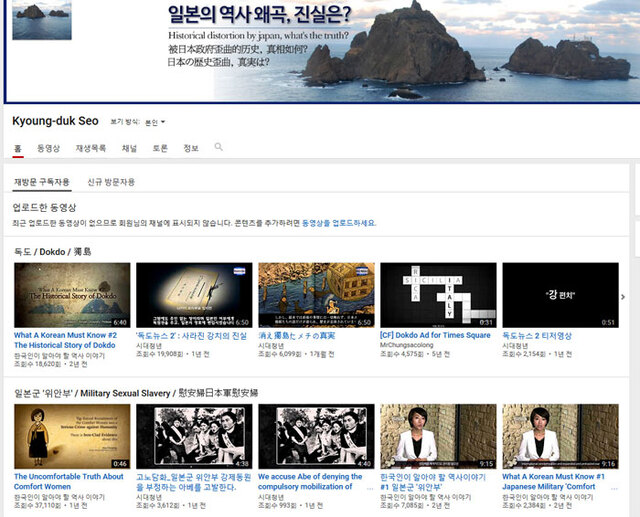Play the 9:15 news anchor thumbnail
Viewport: 640px width, 517px height.
click(438, 437)
